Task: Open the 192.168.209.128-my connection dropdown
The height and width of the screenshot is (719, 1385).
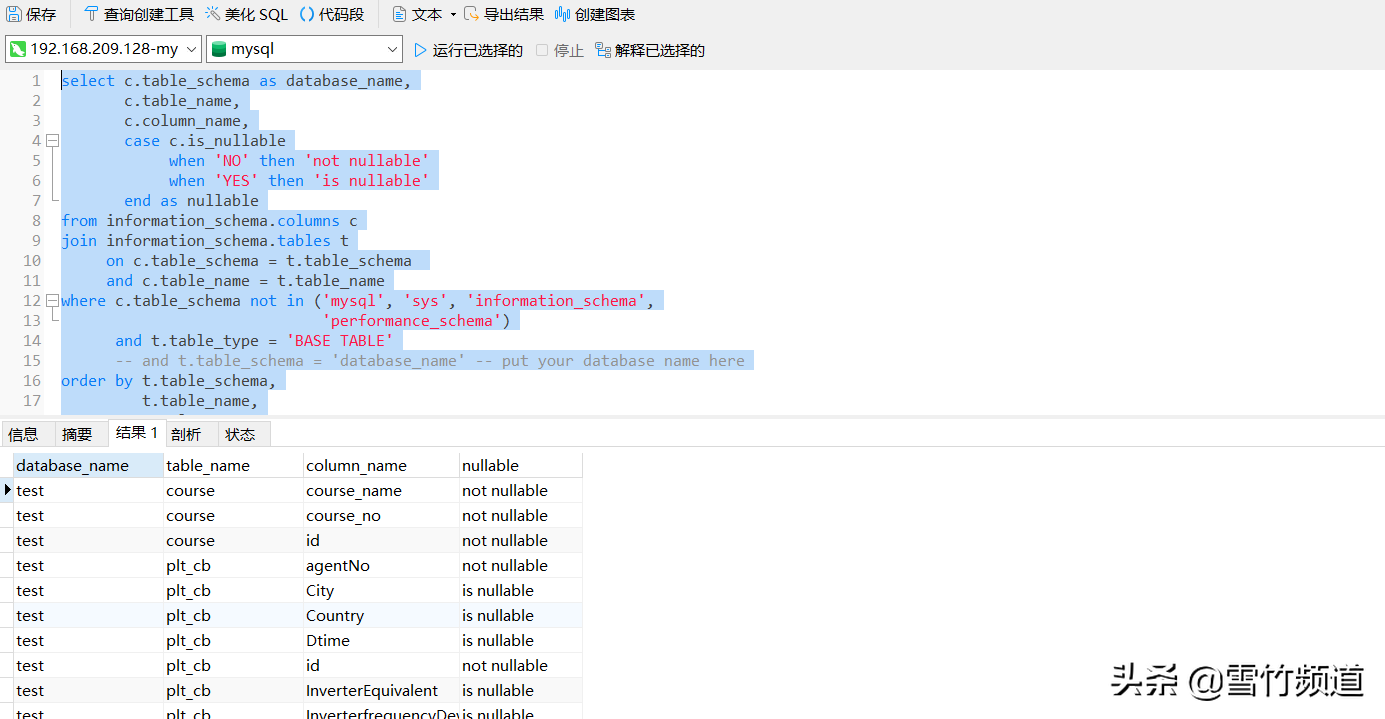Action: [x=192, y=48]
